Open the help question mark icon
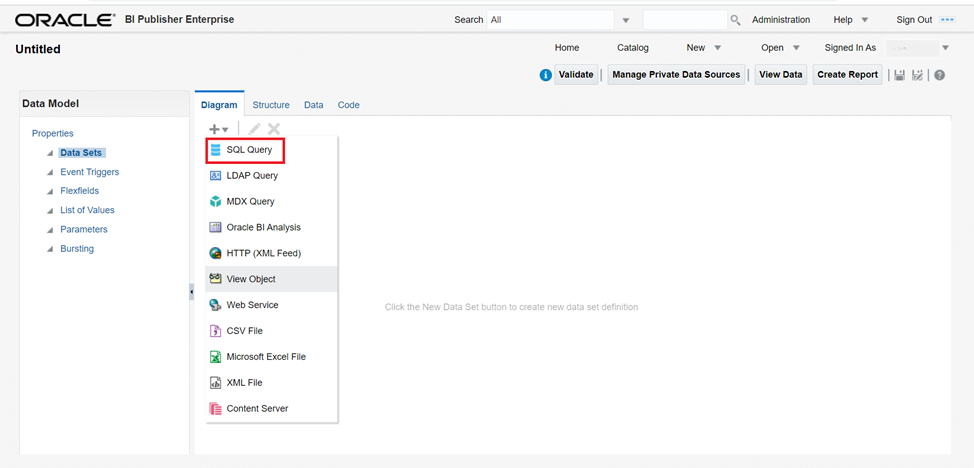The image size is (974, 468). 939,75
